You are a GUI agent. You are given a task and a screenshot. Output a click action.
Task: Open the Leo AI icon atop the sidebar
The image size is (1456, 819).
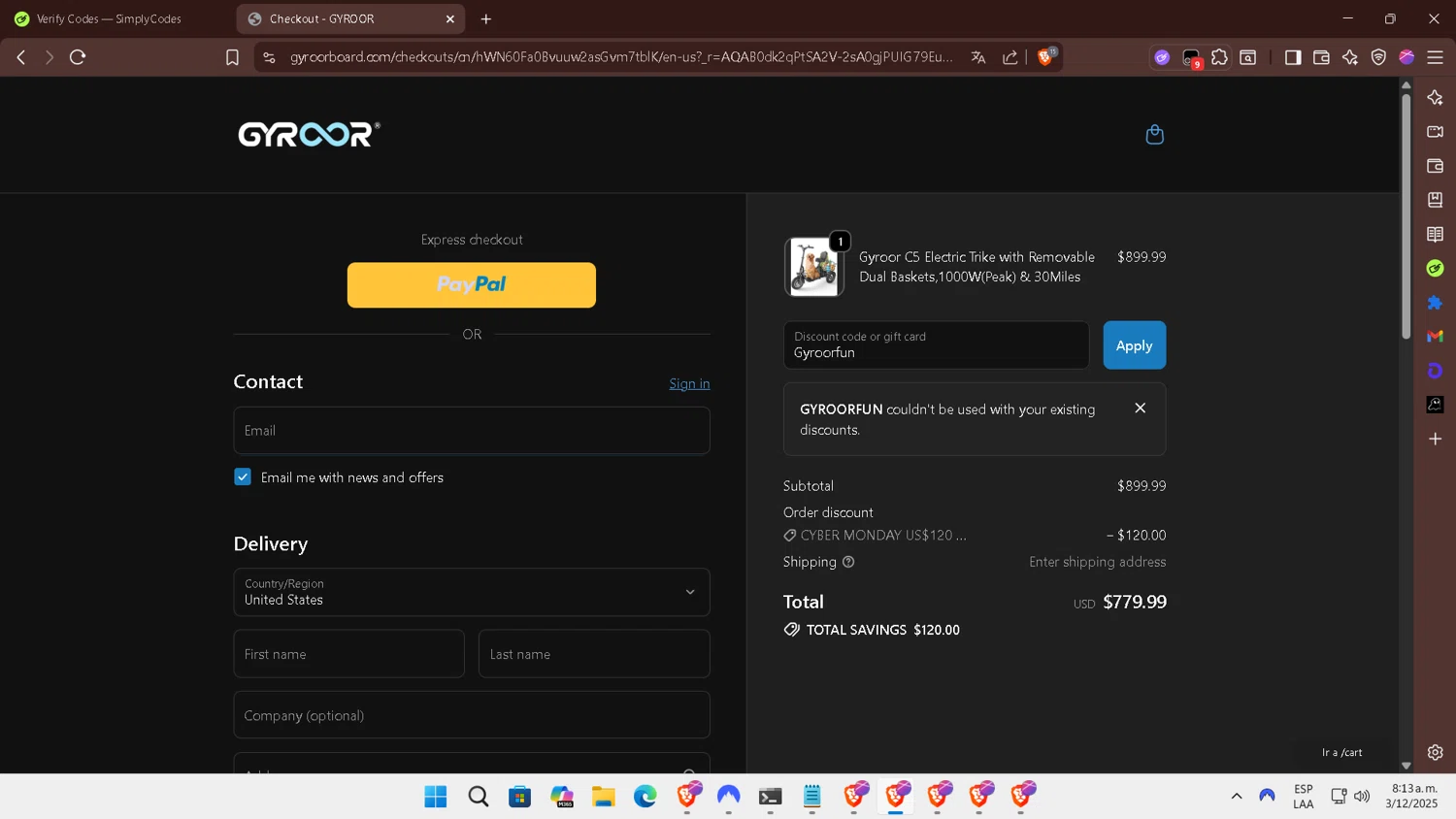(1435, 97)
